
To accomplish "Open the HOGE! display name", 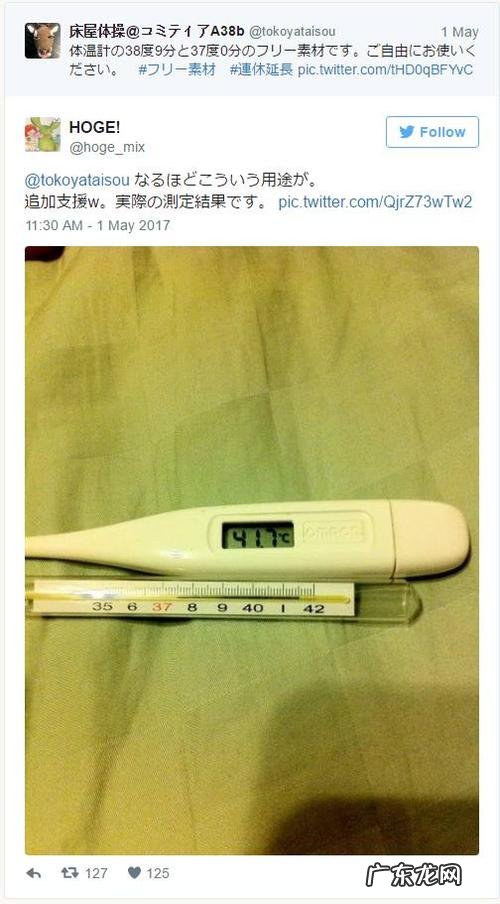I will coord(95,127).
